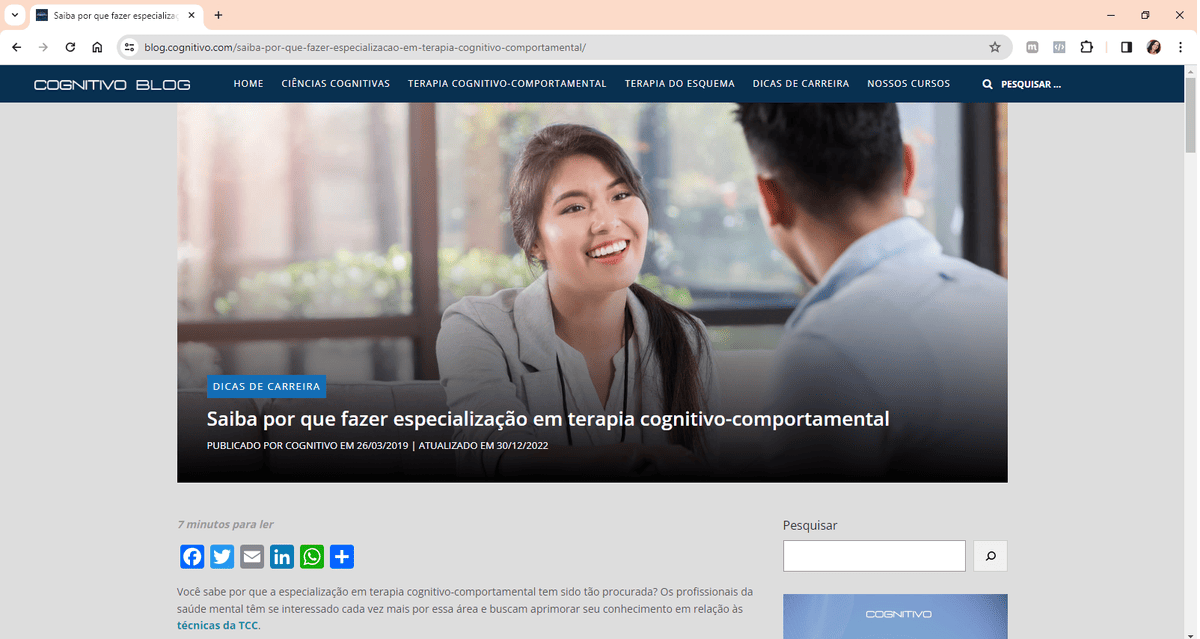Open a new browser tab

pyautogui.click(x=218, y=15)
